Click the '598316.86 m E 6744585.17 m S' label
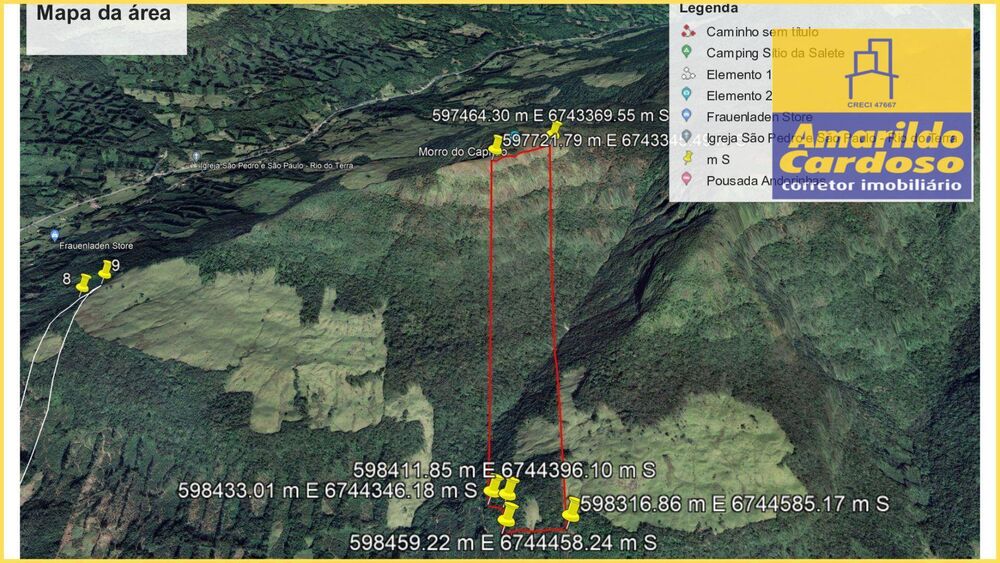This screenshot has height=563, width=1000. [x=735, y=504]
